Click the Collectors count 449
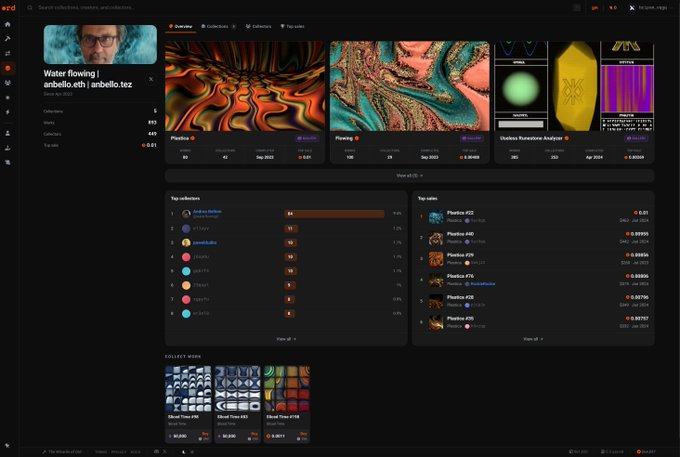The width and height of the screenshot is (680, 457). pos(152,134)
